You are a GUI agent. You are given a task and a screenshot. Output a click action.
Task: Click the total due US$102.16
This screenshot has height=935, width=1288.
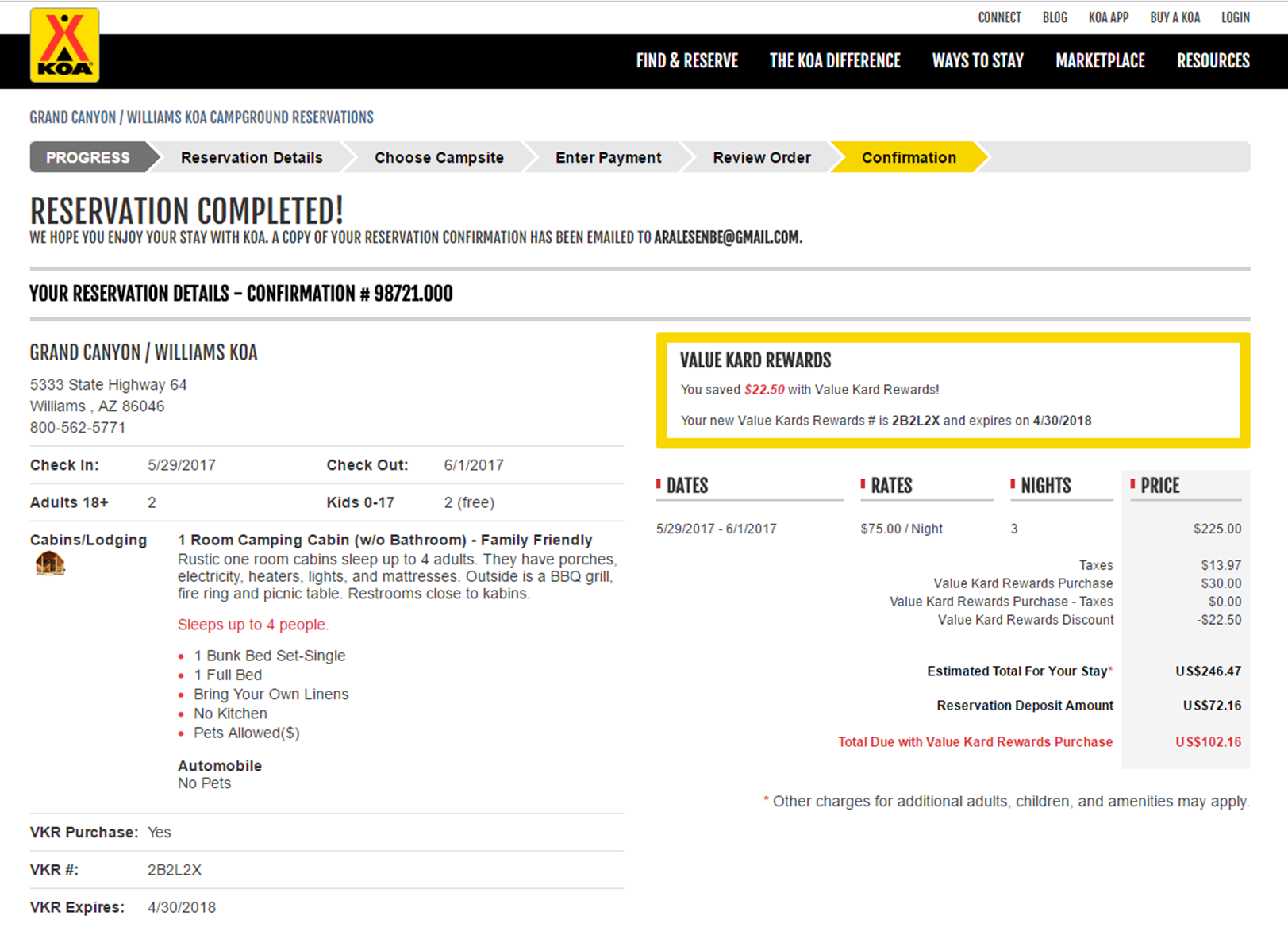pos(1208,742)
